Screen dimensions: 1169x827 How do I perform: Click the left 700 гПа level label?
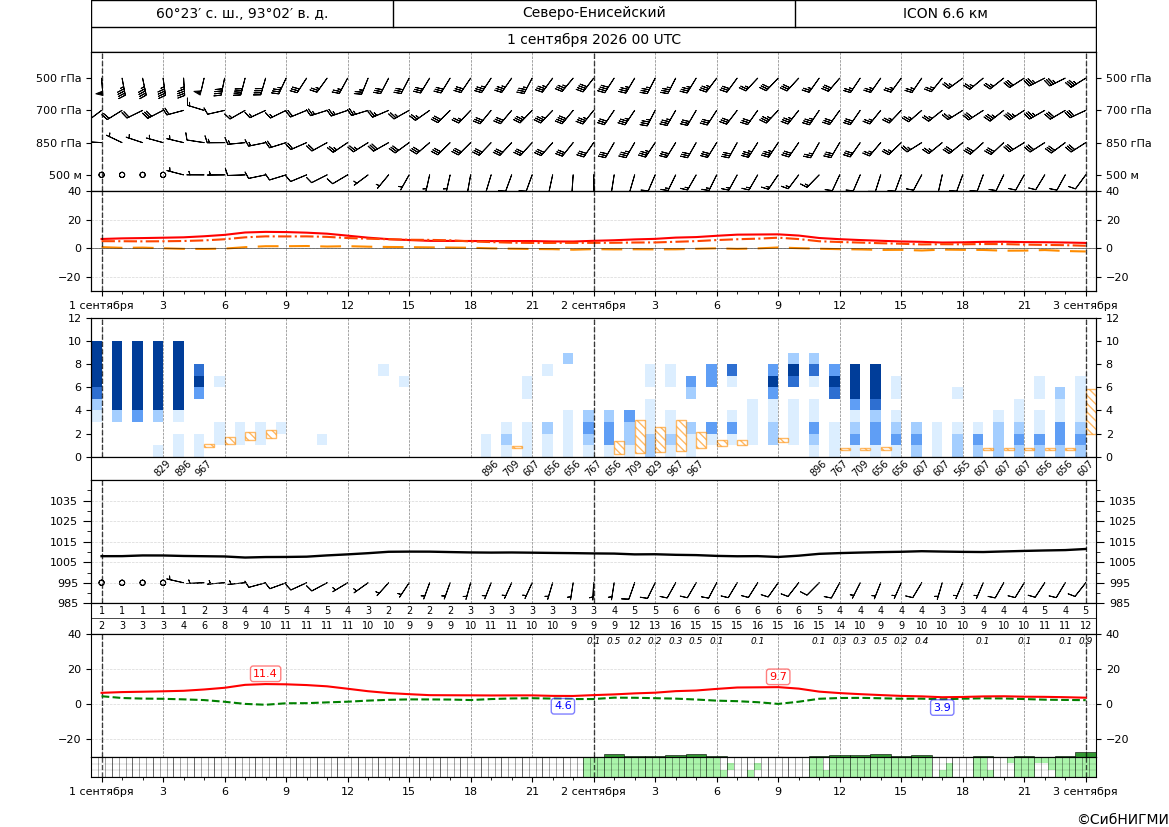point(58,110)
